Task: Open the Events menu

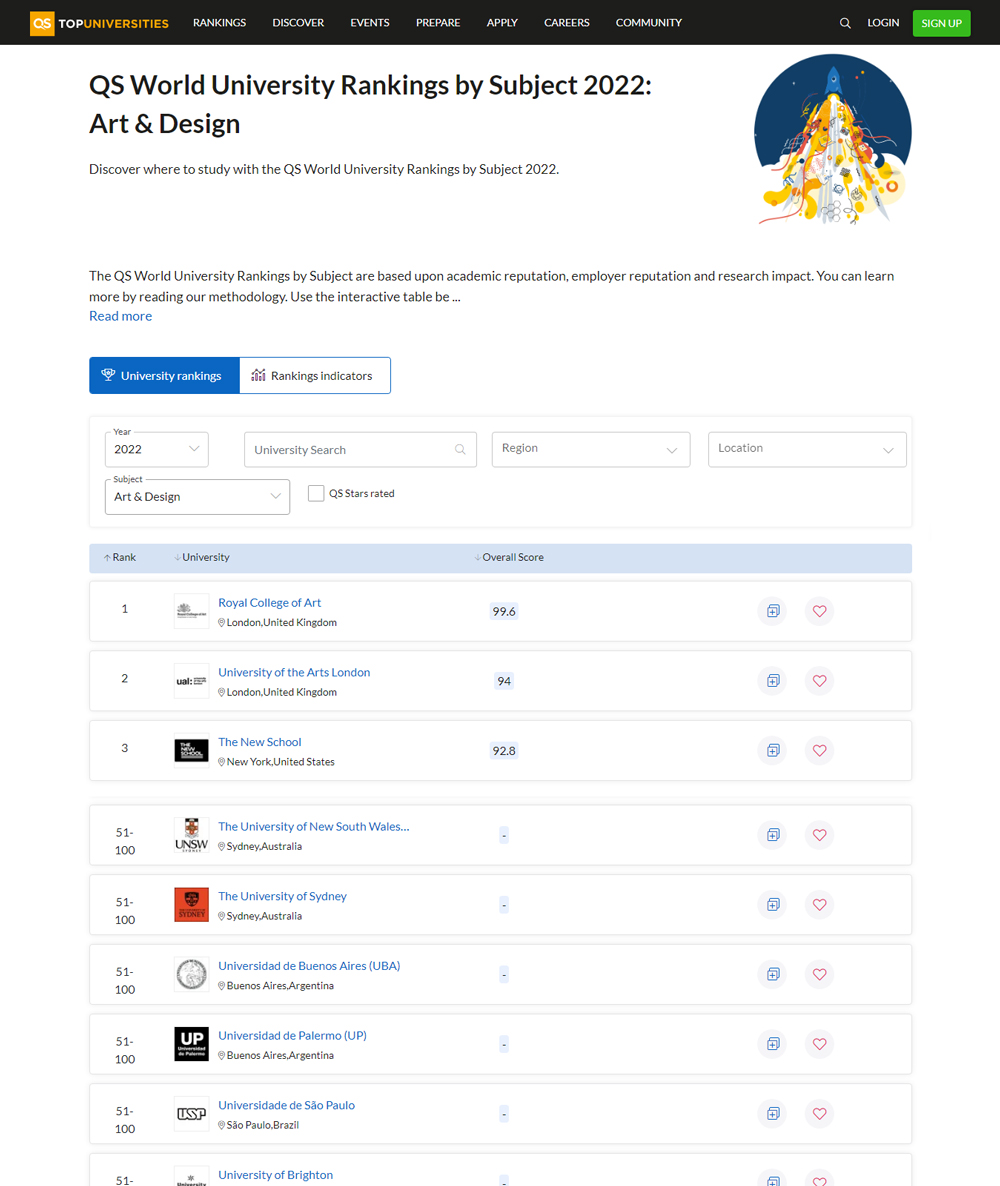Action: [370, 23]
